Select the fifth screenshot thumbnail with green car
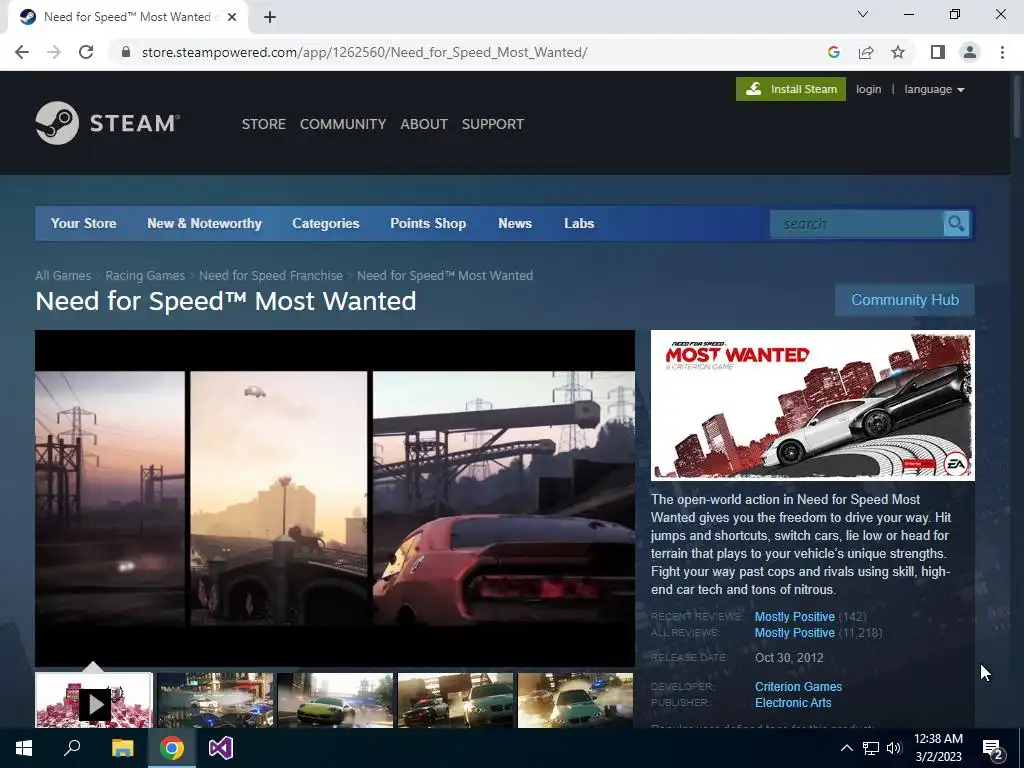Image resolution: width=1024 pixels, height=768 pixels. click(x=575, y=701)
